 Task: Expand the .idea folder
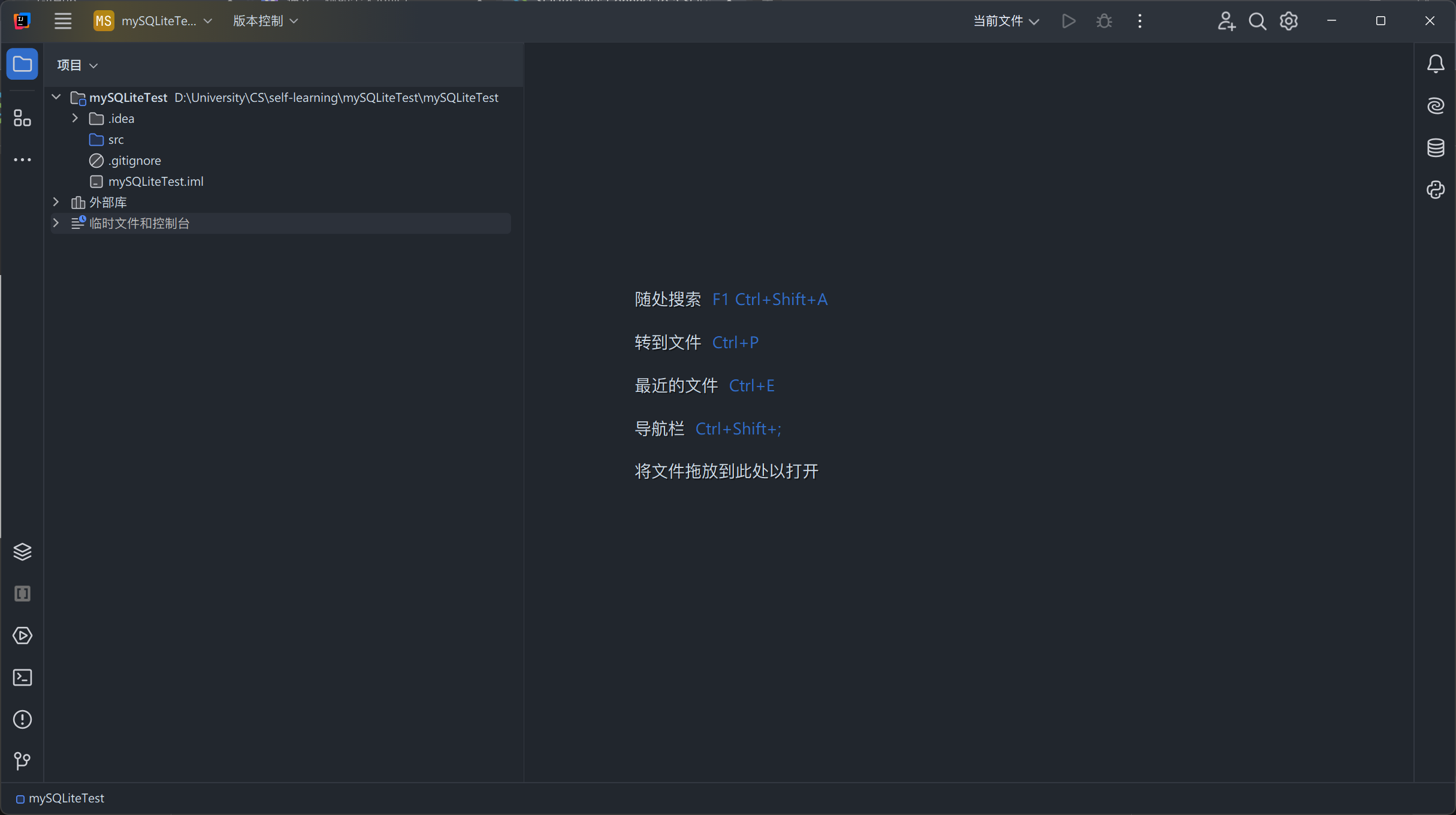tap(75, 118)
